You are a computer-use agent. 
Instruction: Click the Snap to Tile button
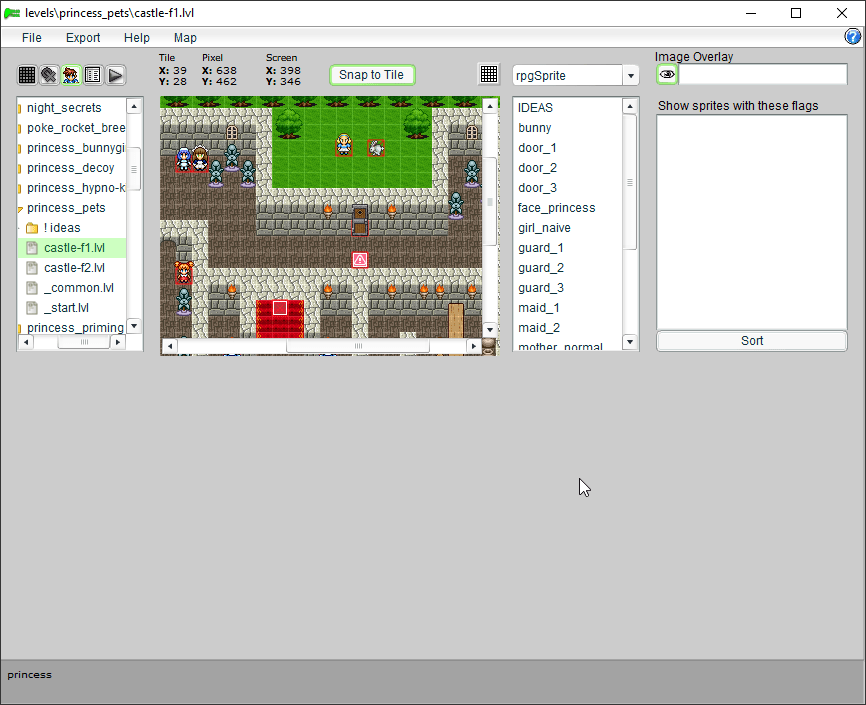pos(372,74)
